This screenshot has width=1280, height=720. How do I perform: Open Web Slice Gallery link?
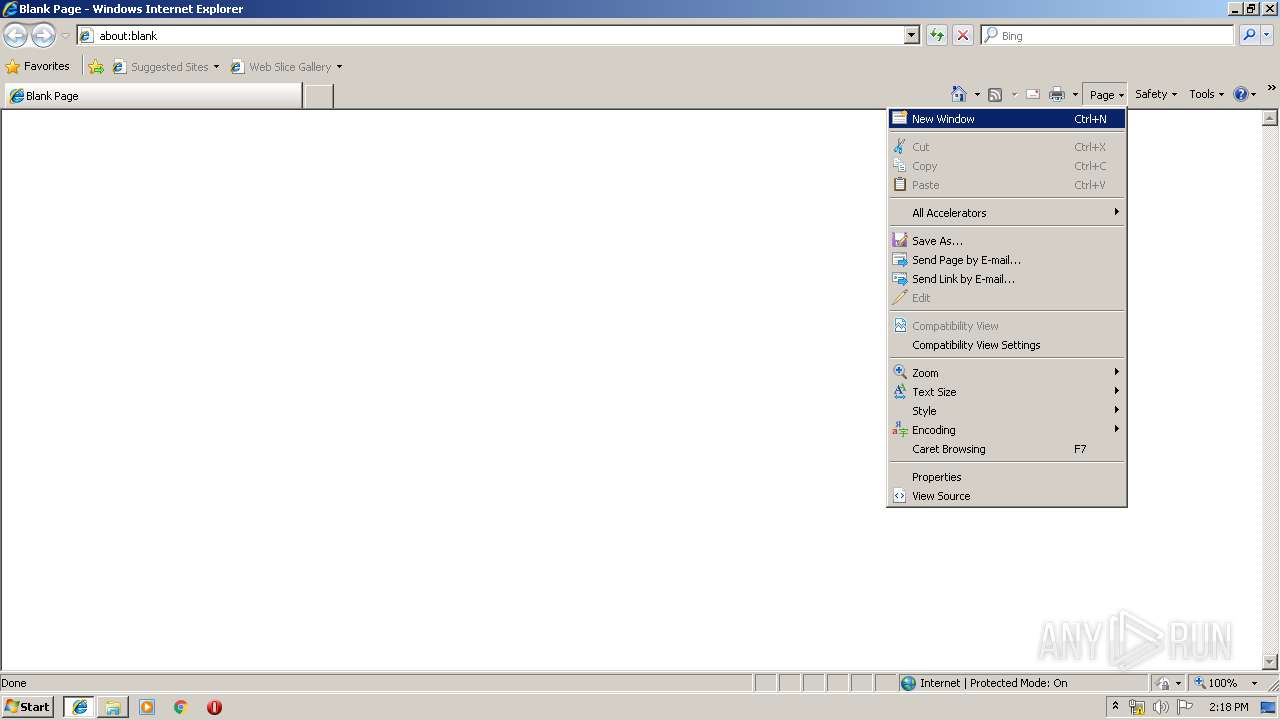(286, 67)
